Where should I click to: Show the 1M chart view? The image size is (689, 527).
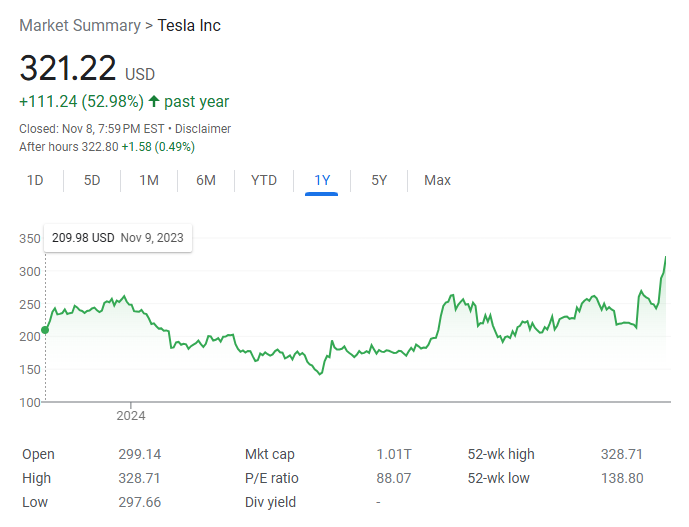click(x=149, y=180)
